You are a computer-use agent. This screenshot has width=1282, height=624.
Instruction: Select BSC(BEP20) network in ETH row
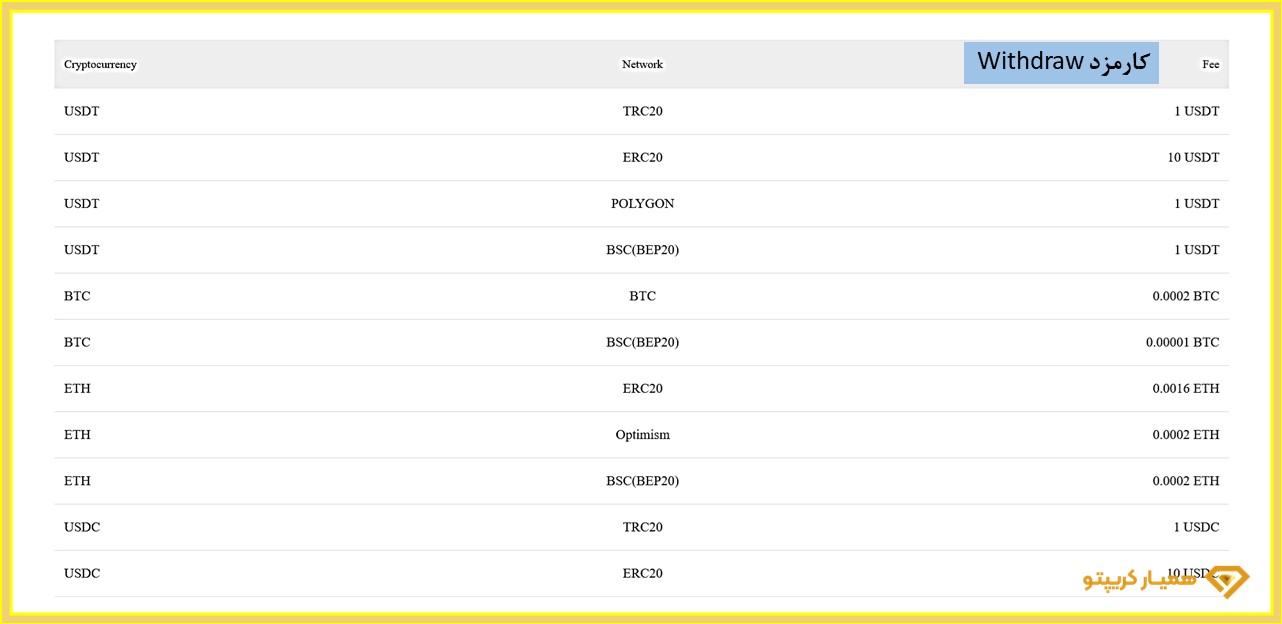642,481
